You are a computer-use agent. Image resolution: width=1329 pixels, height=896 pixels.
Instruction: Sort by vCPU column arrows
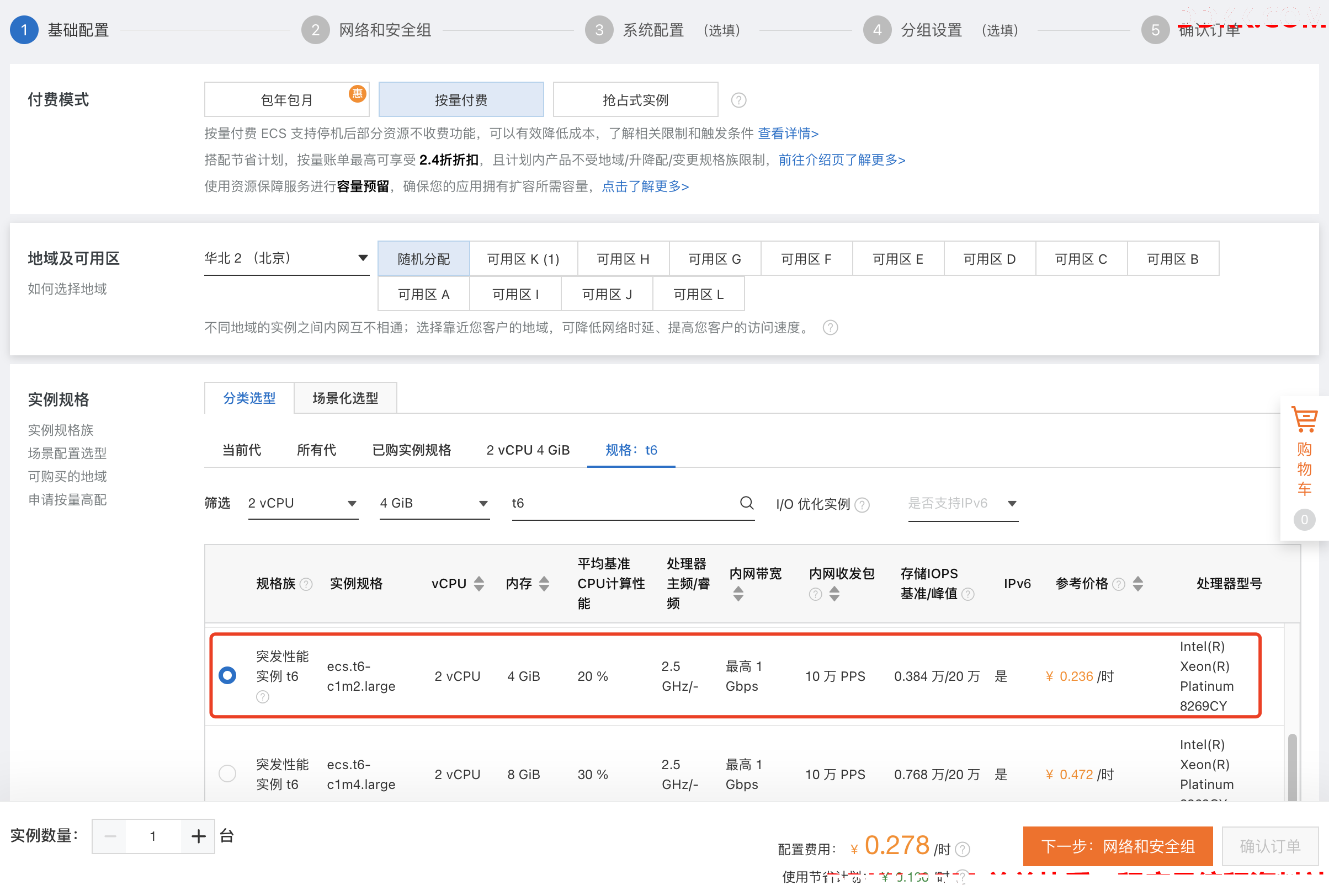479,583
